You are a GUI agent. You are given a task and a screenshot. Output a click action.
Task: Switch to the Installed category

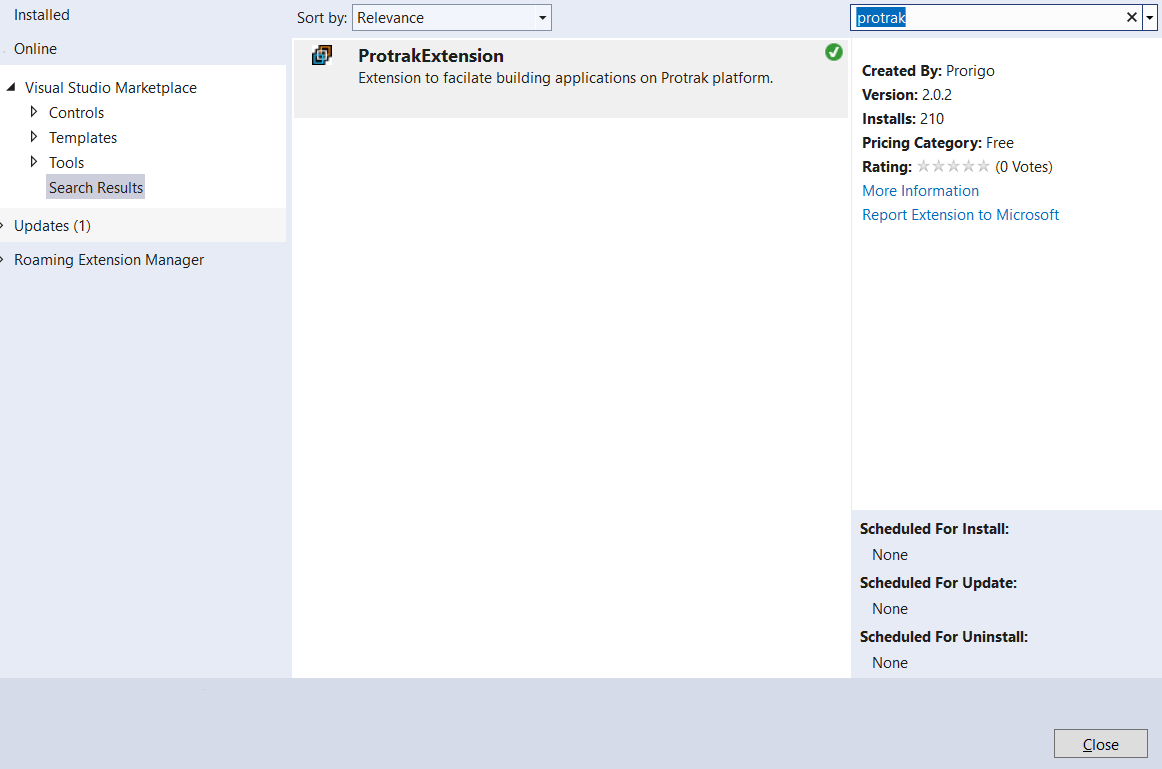[42, 15]
